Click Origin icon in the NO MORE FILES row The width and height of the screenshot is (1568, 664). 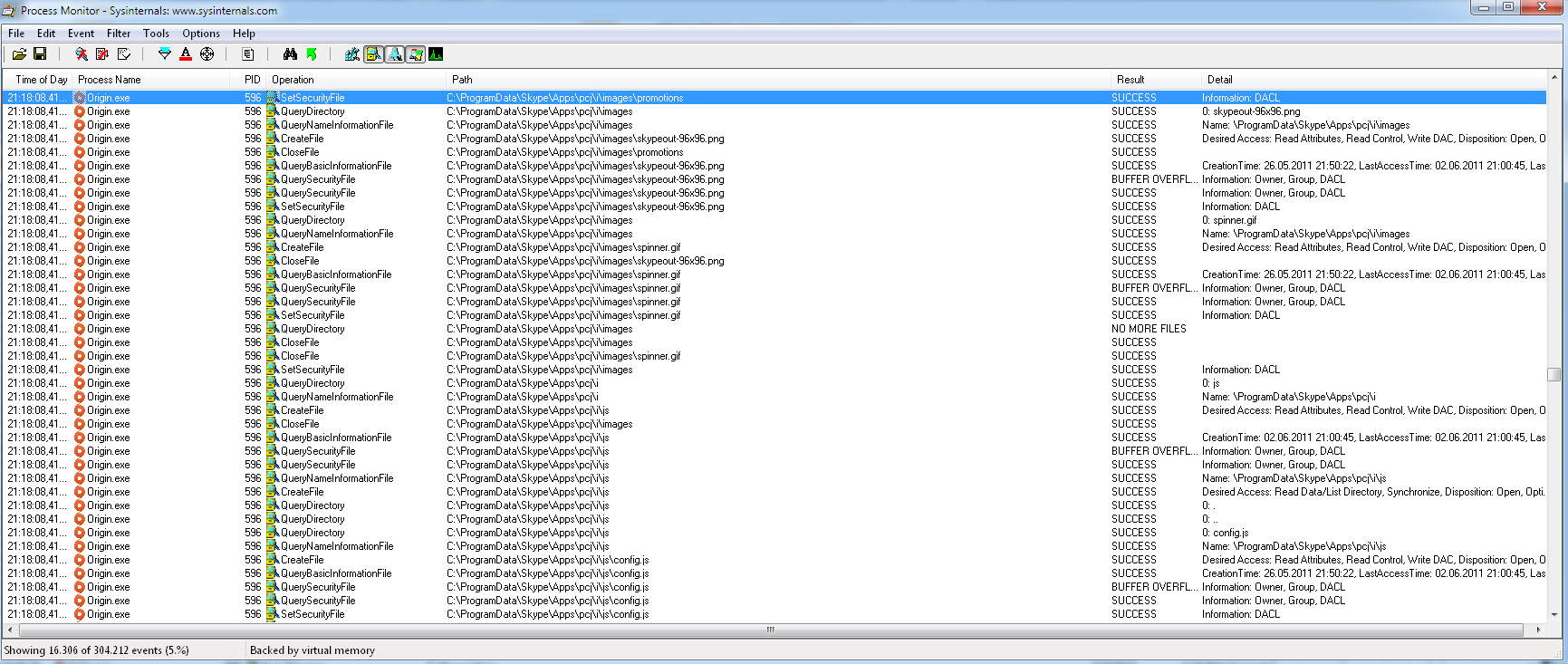[x=80, y=329]
